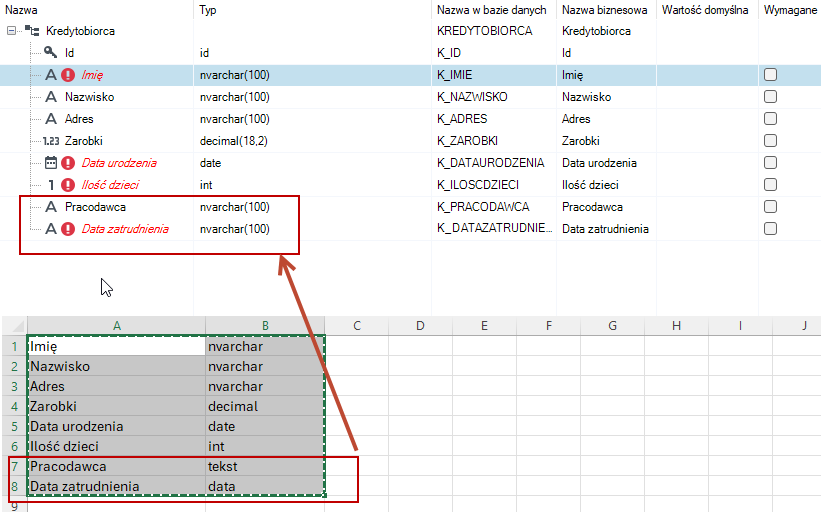Click spreadsheet cell containing tekst

265,466
